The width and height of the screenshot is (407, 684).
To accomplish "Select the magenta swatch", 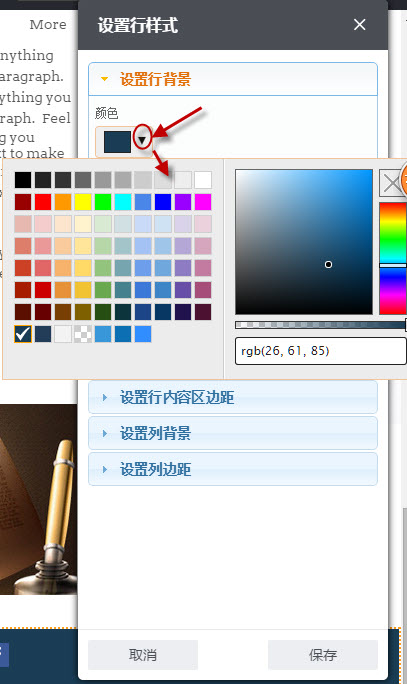I will click(203, 202).
